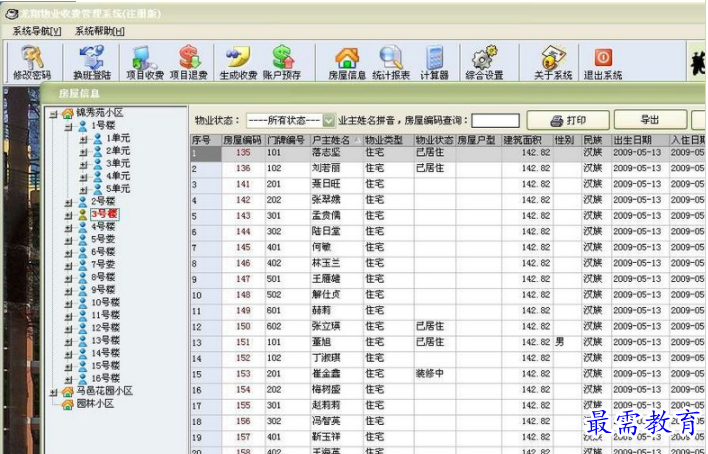Click the 房屋编码 column header

pos(243,140)
